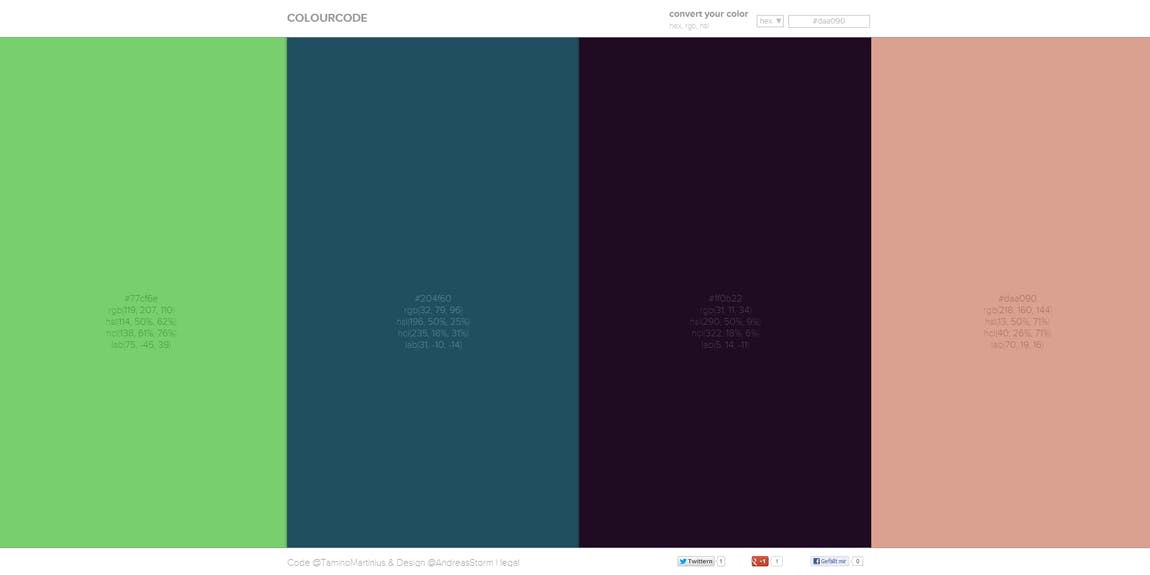Click the Google +1 button
Image resolution: width=1150 pixels, height=575 pixels.
[x=760, y=561]
